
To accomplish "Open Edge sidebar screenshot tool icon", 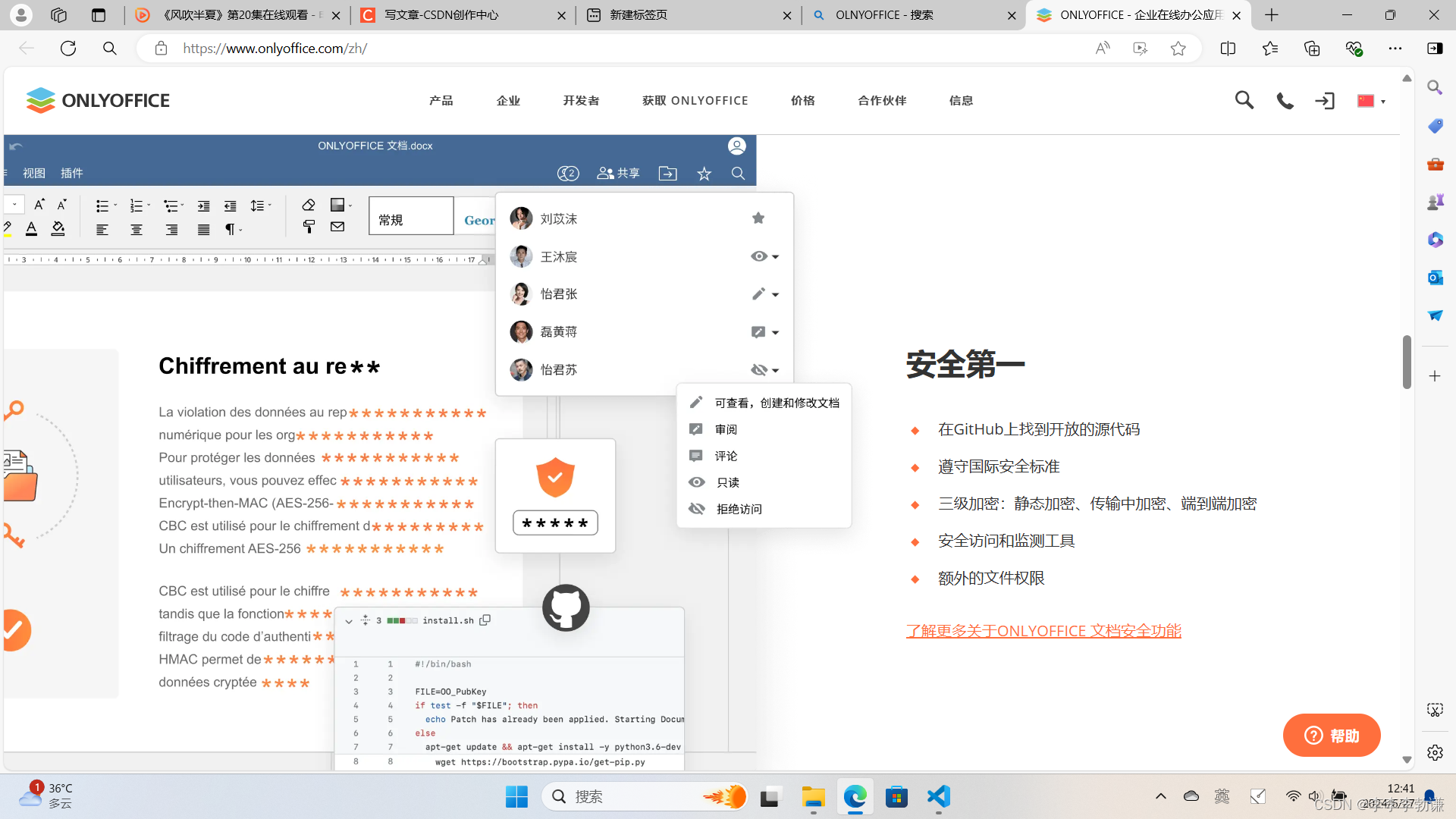I will (1435, 710).
